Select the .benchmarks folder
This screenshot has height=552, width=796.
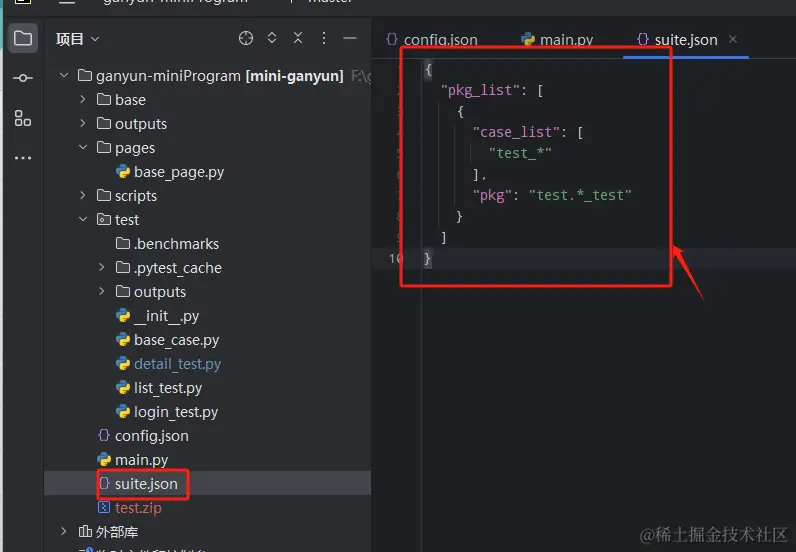point(168,244)
